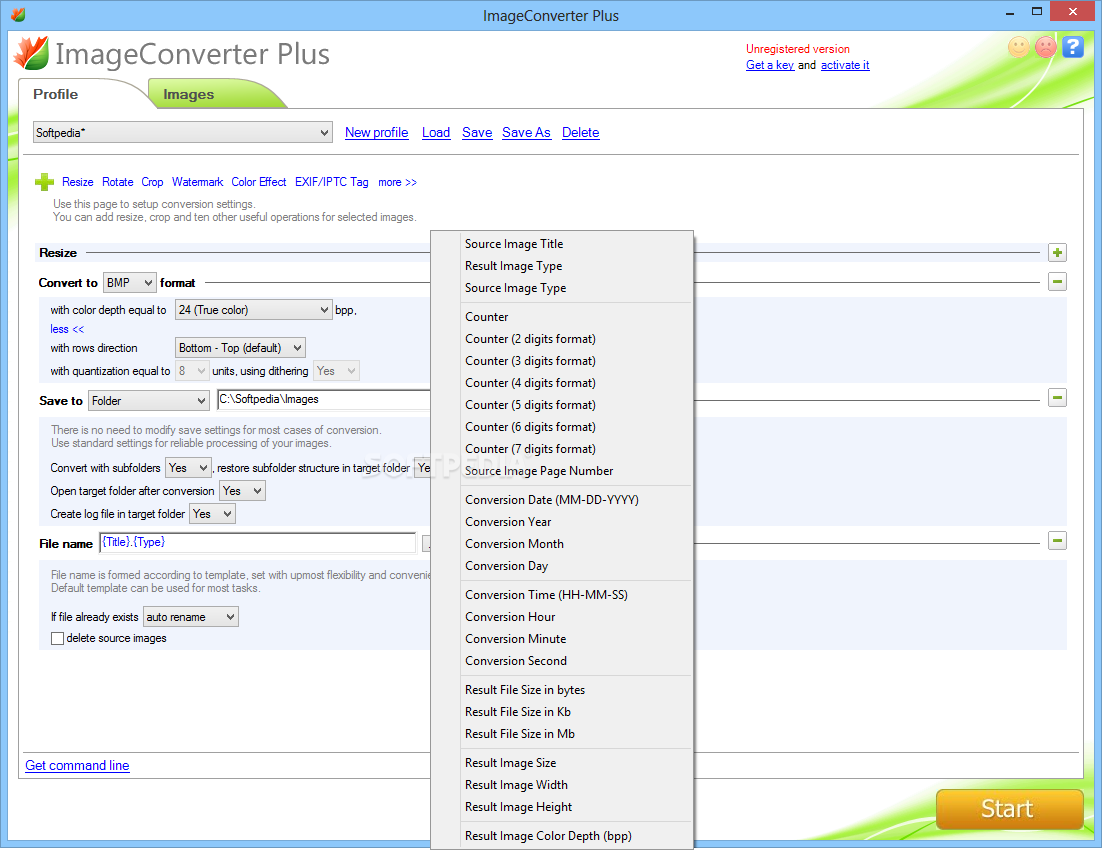Click the Load profile link
The height and width of the screenshot is (850, 1102).
436,132
